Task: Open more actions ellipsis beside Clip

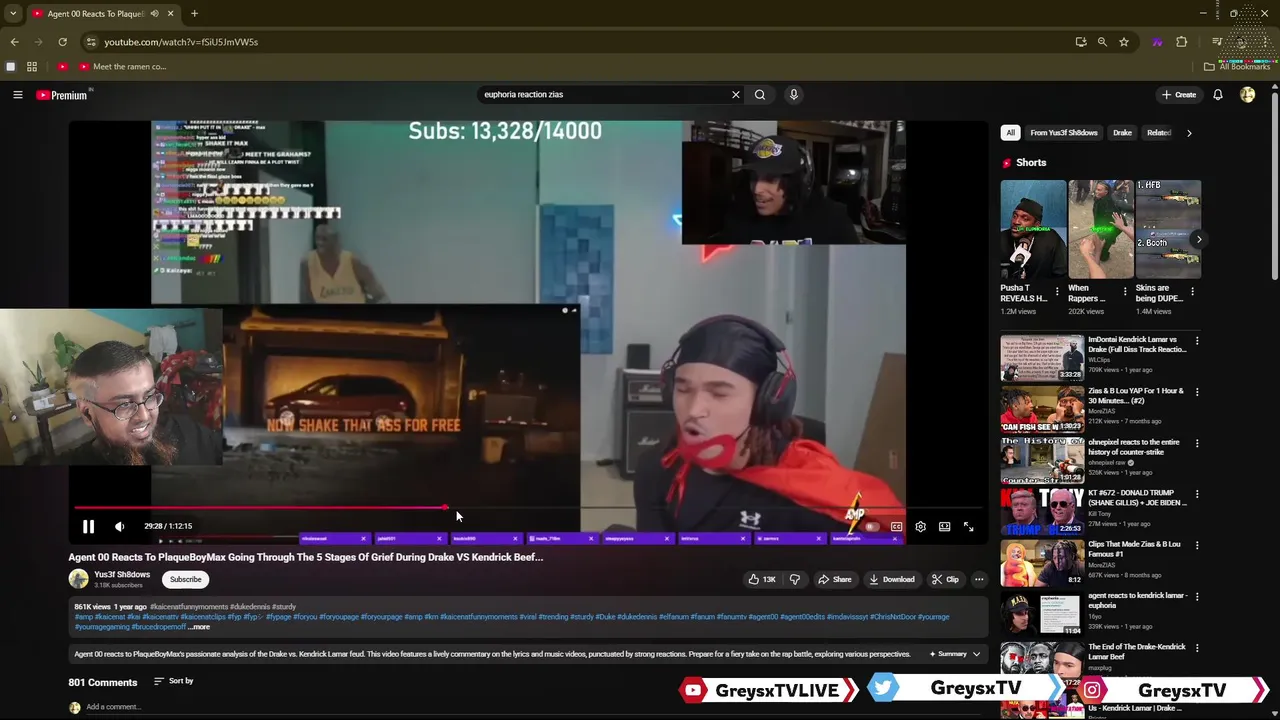Action: coord(979,579)
